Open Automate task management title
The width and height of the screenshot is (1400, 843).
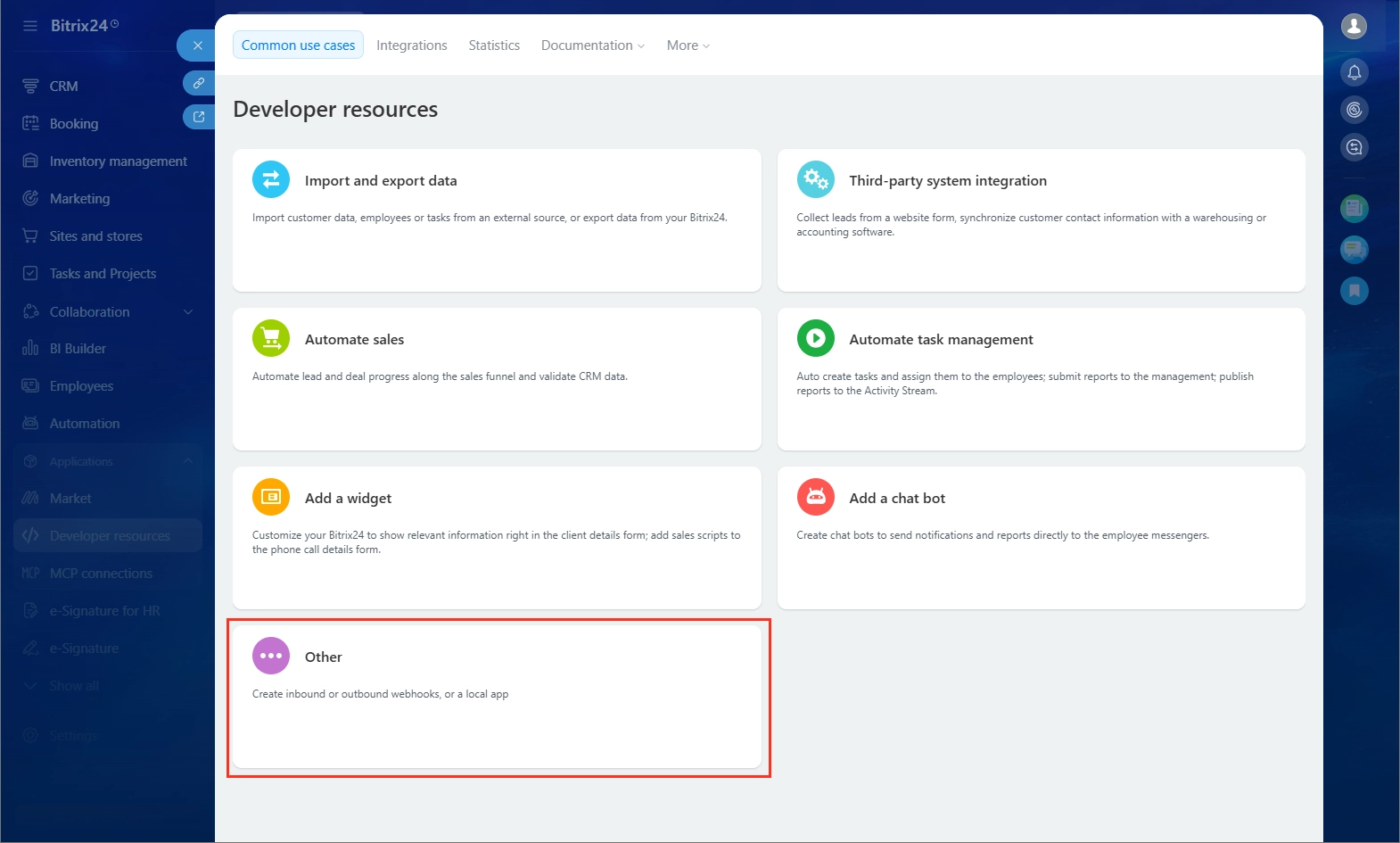(941, 339)
